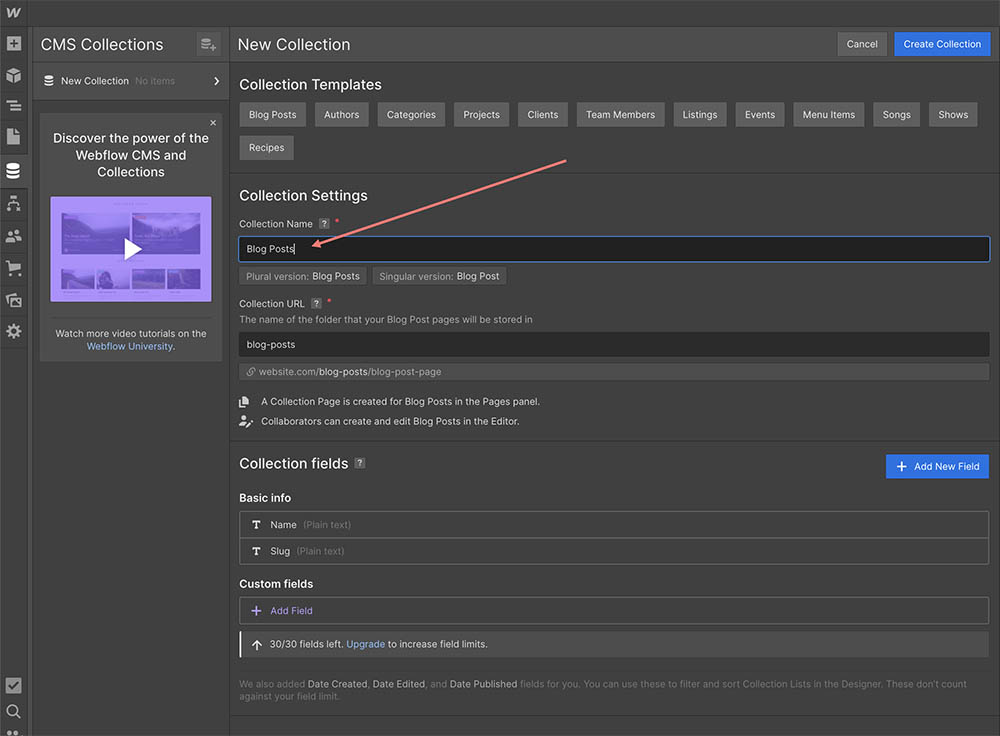Open the Audit checkmark panel

pos(13,685)
